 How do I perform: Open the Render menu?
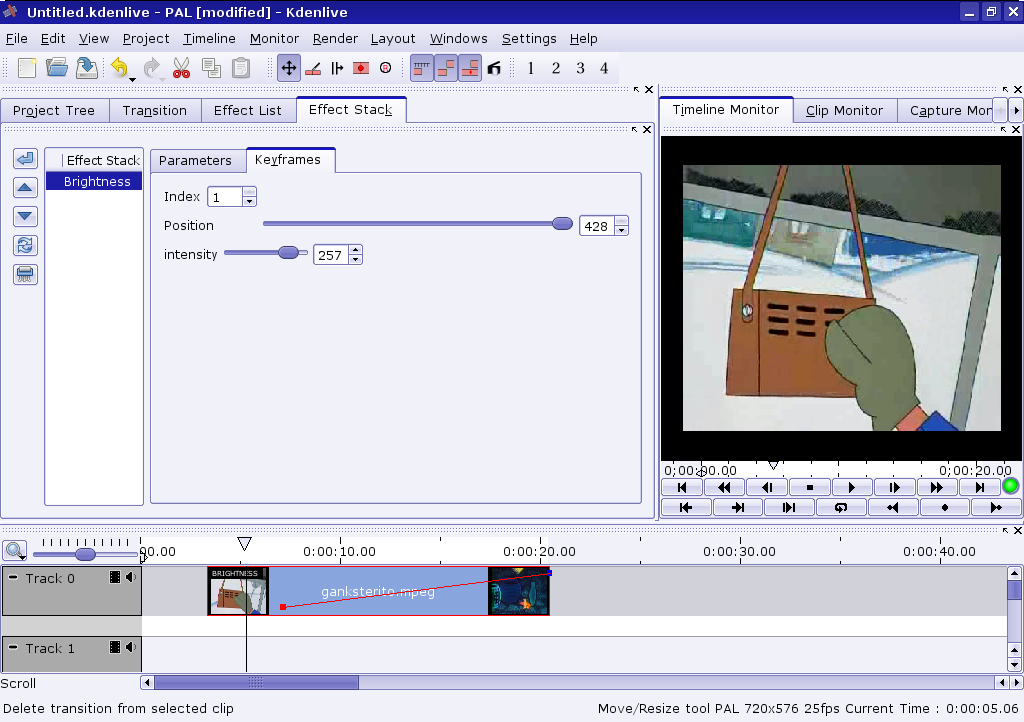[x=335, y=38]
